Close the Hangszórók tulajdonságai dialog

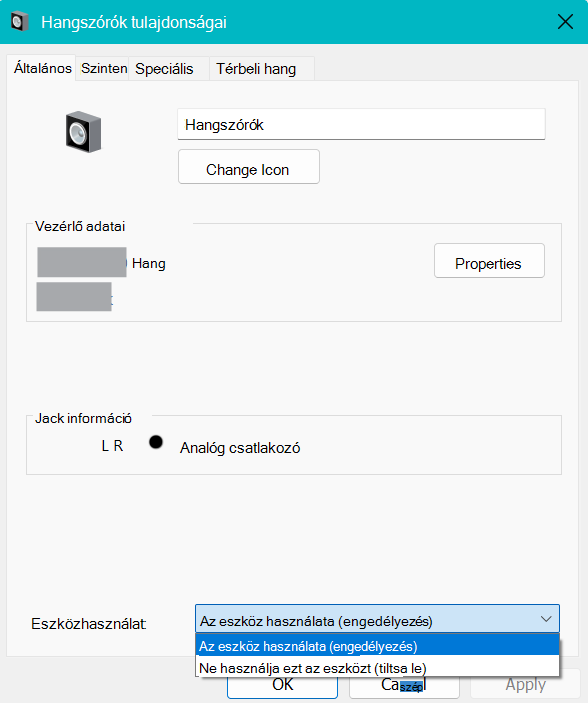(x=565, y=22)
